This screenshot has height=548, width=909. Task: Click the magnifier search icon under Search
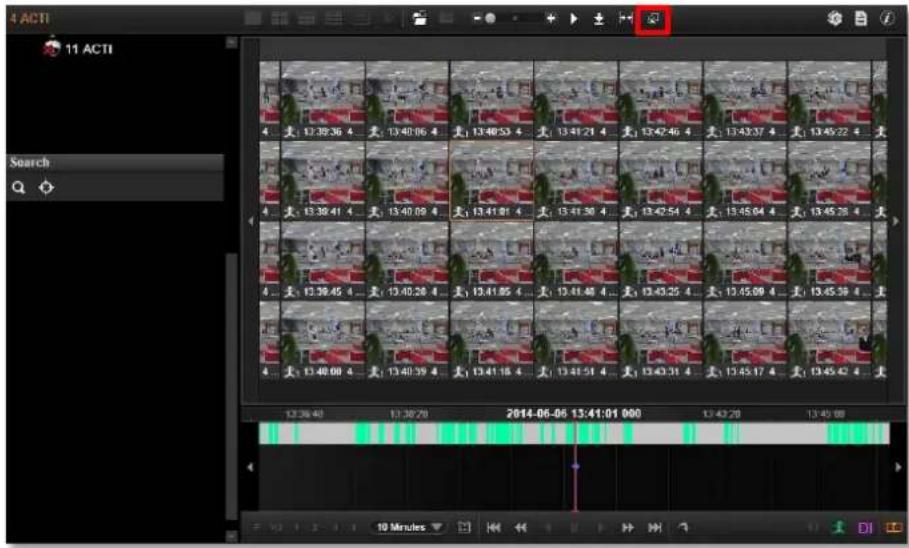click(19, 187)
